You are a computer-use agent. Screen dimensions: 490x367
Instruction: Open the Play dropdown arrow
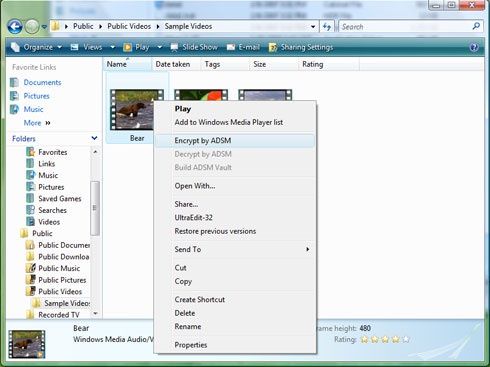[159, 47]
